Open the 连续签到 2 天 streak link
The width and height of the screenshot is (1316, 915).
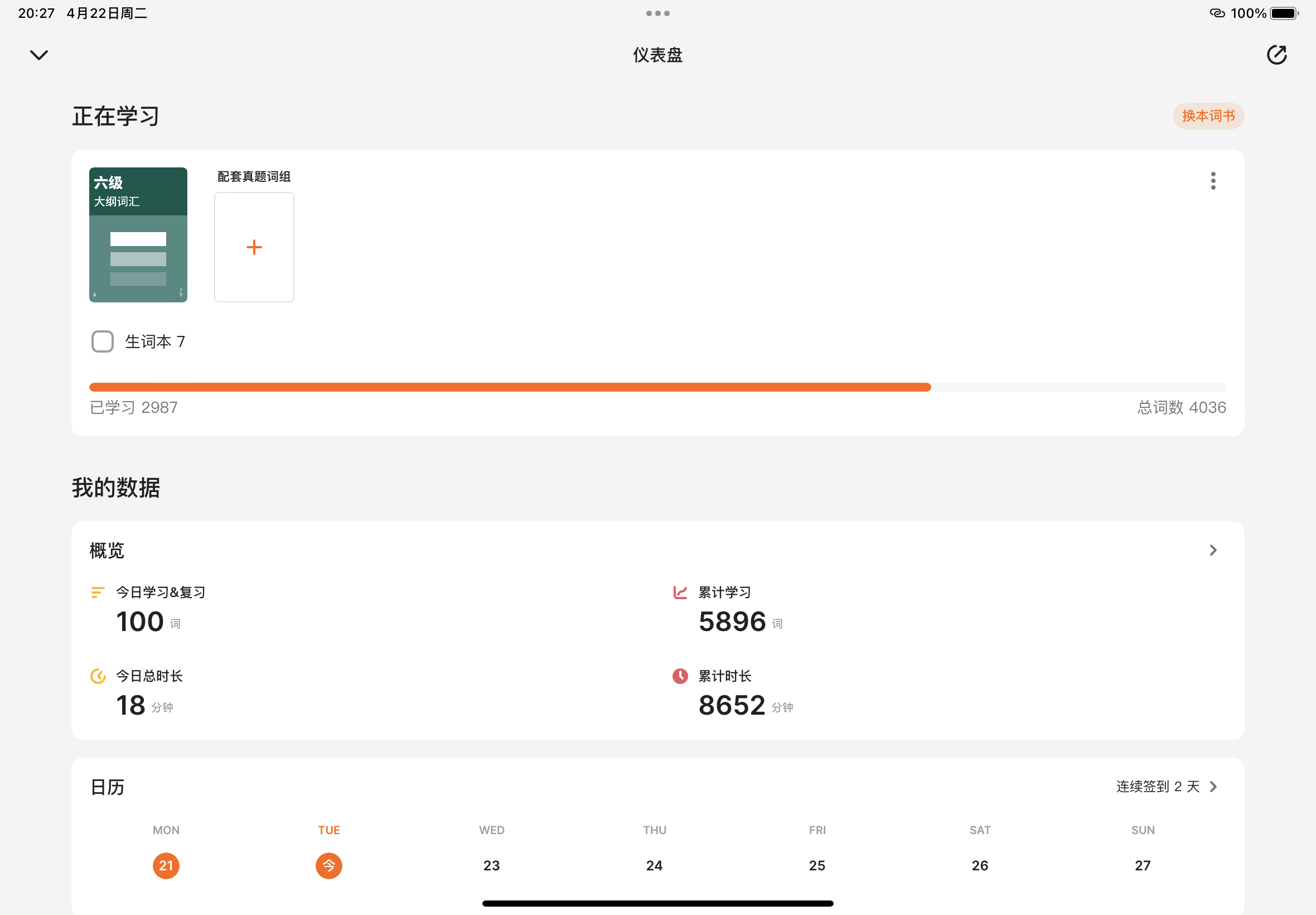tap(1157, 787)
